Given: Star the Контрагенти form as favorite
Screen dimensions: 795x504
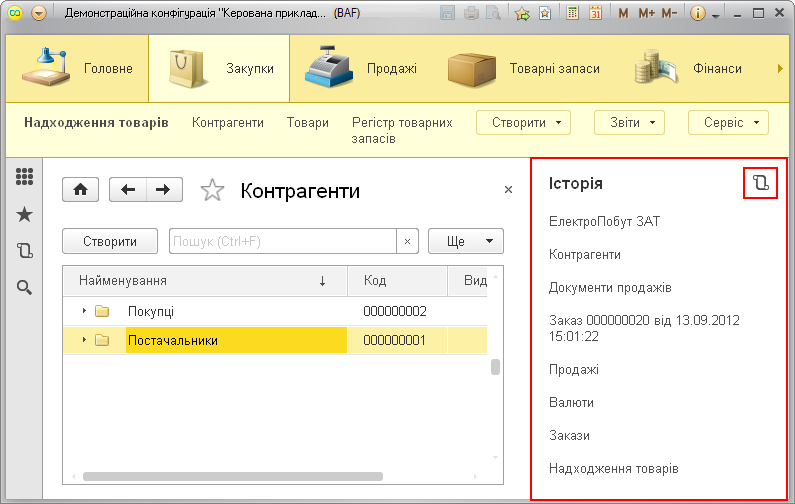Looking at the screenshot, I should (212, 191).
